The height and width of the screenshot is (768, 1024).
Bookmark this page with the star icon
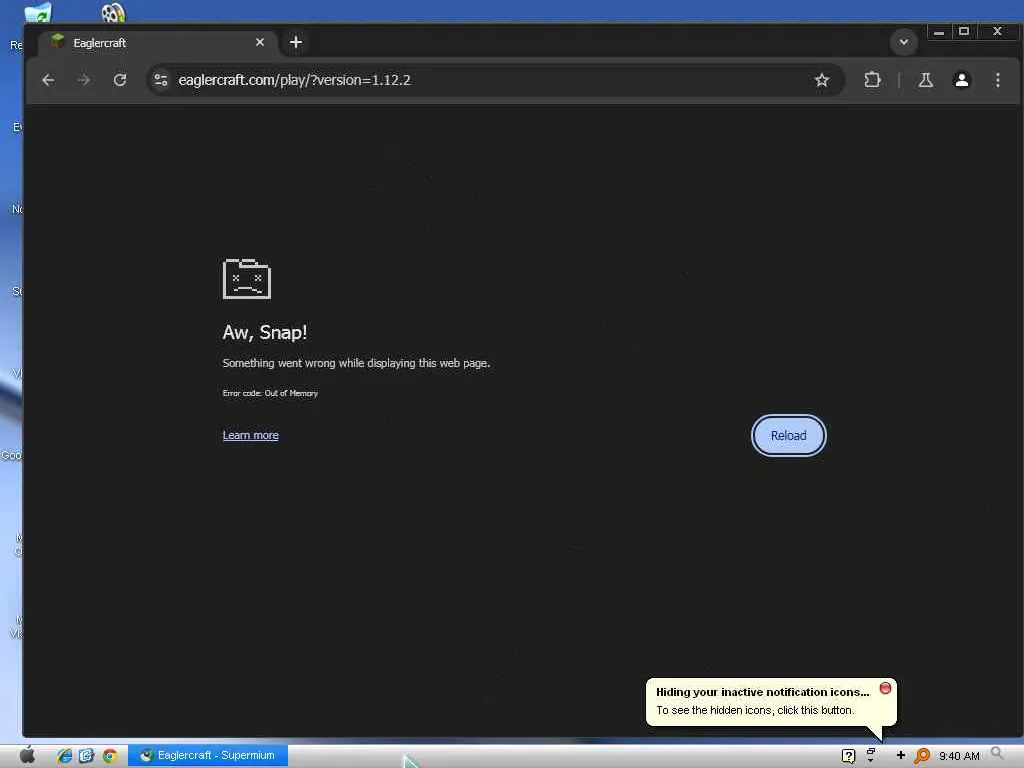click(x=822, y=80)
